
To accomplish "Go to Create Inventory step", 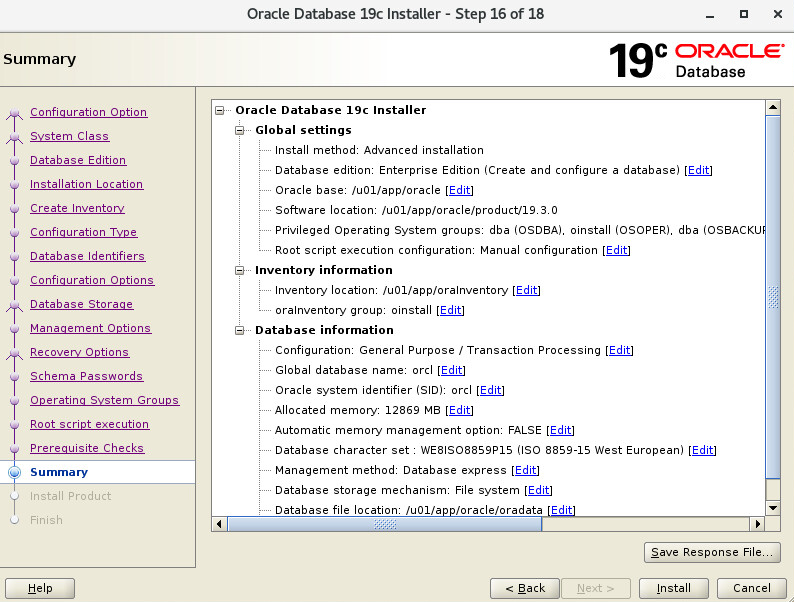I will tap(77, 208).
